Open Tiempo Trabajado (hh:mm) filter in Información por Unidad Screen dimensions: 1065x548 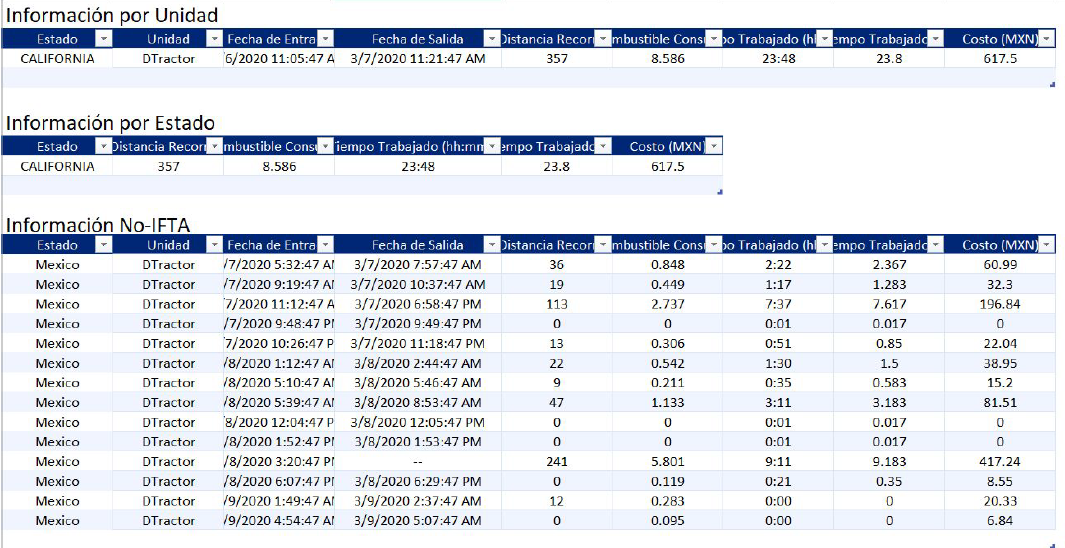point(824,39)
